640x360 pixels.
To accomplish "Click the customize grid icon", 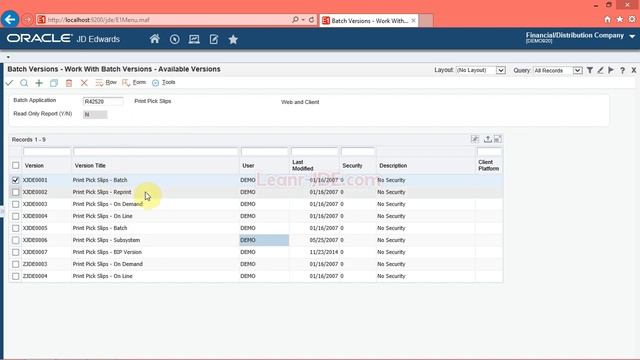I will (475, 139).
